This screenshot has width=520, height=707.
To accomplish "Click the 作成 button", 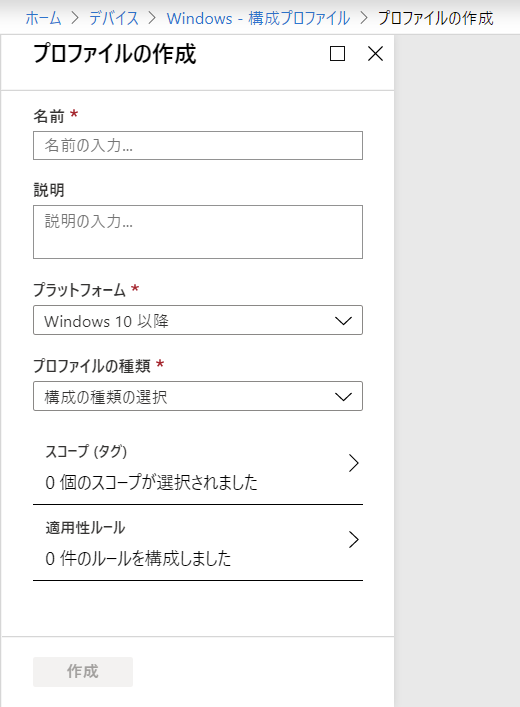I will [x=83, y=672].
